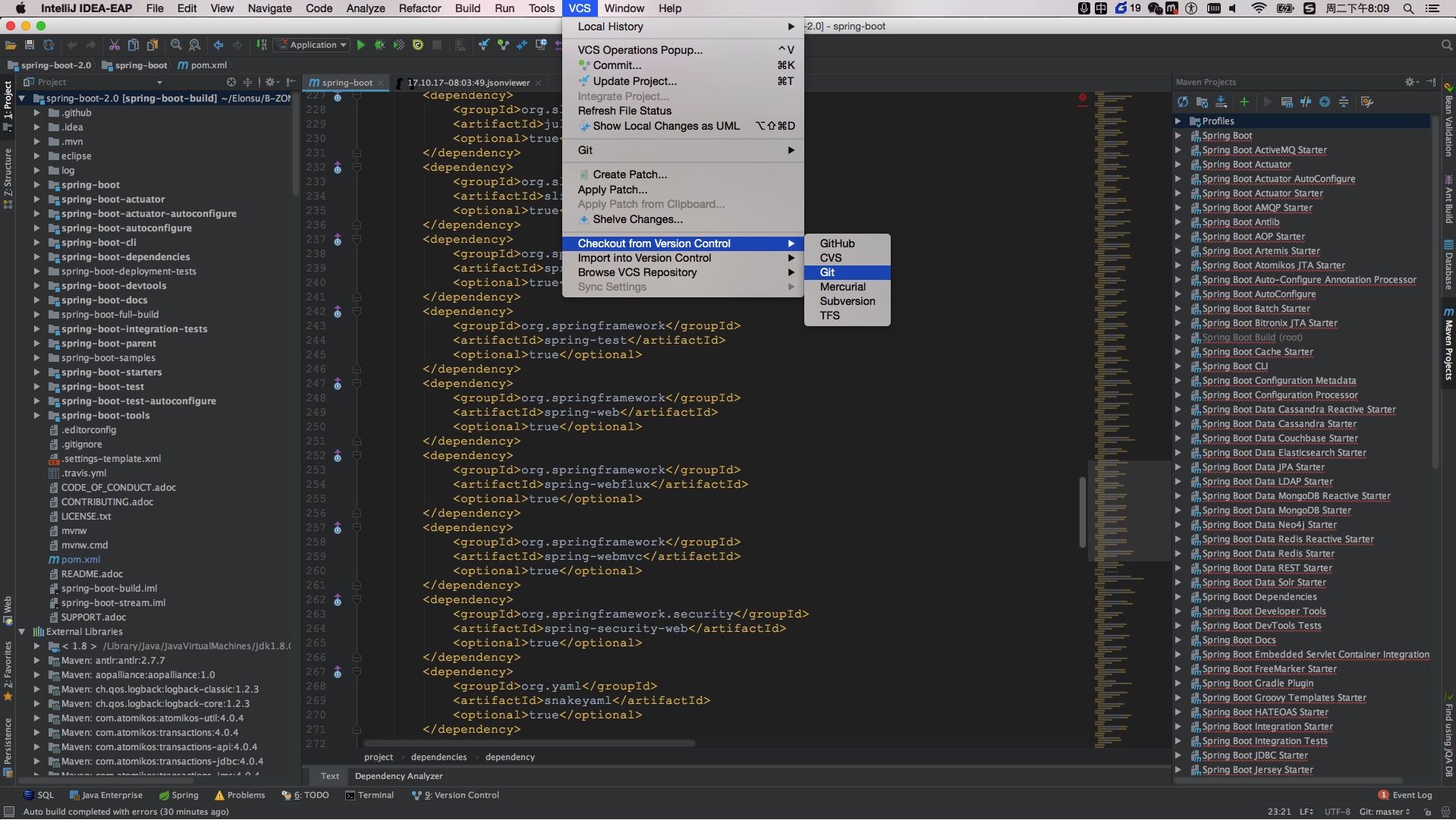This screenshot has height=820, width=1456.
Task: Click the Synchronize toolbar icon
Action: click(x=49, y=45)
